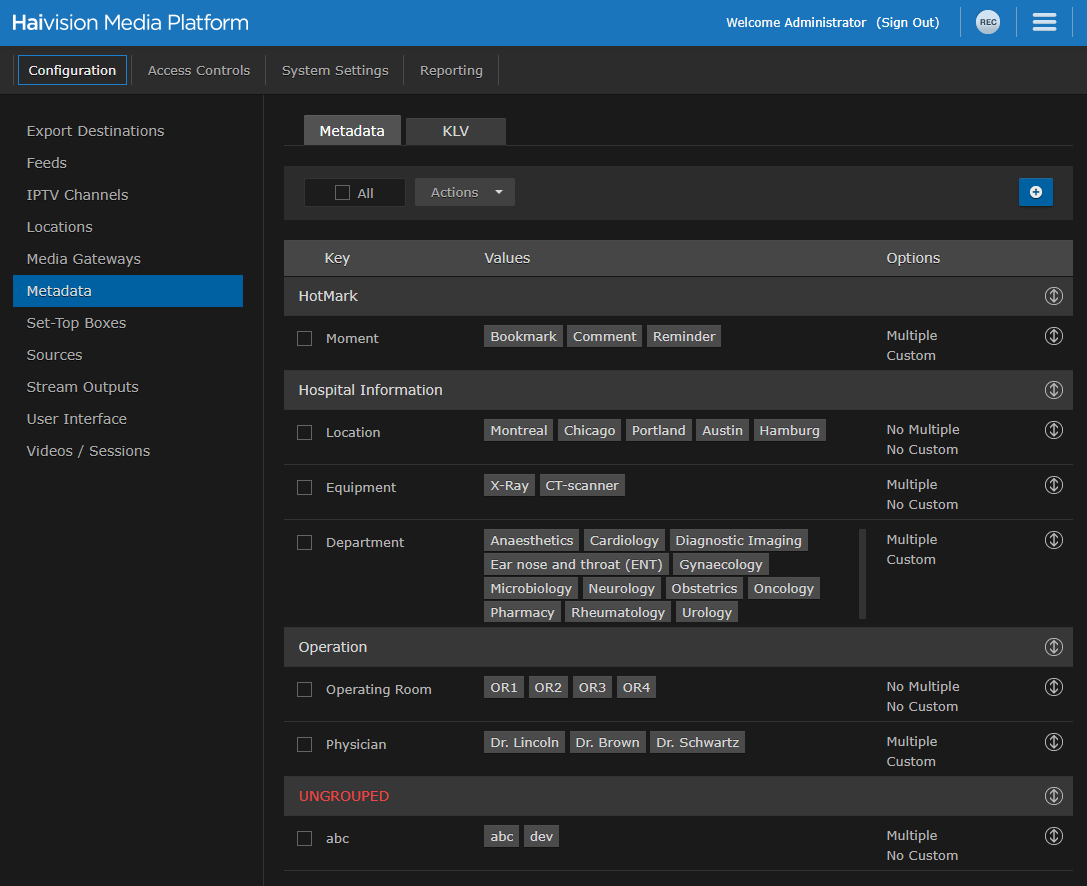Click the reorder icon for Hospital Information group
1087x886 pixels.
1053,390
